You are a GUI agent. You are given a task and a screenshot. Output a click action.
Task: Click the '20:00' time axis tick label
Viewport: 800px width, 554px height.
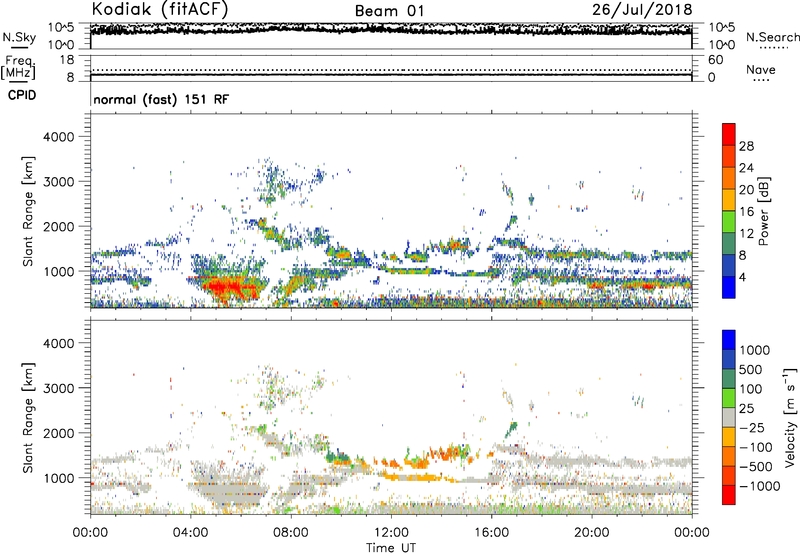coord(591,533)
